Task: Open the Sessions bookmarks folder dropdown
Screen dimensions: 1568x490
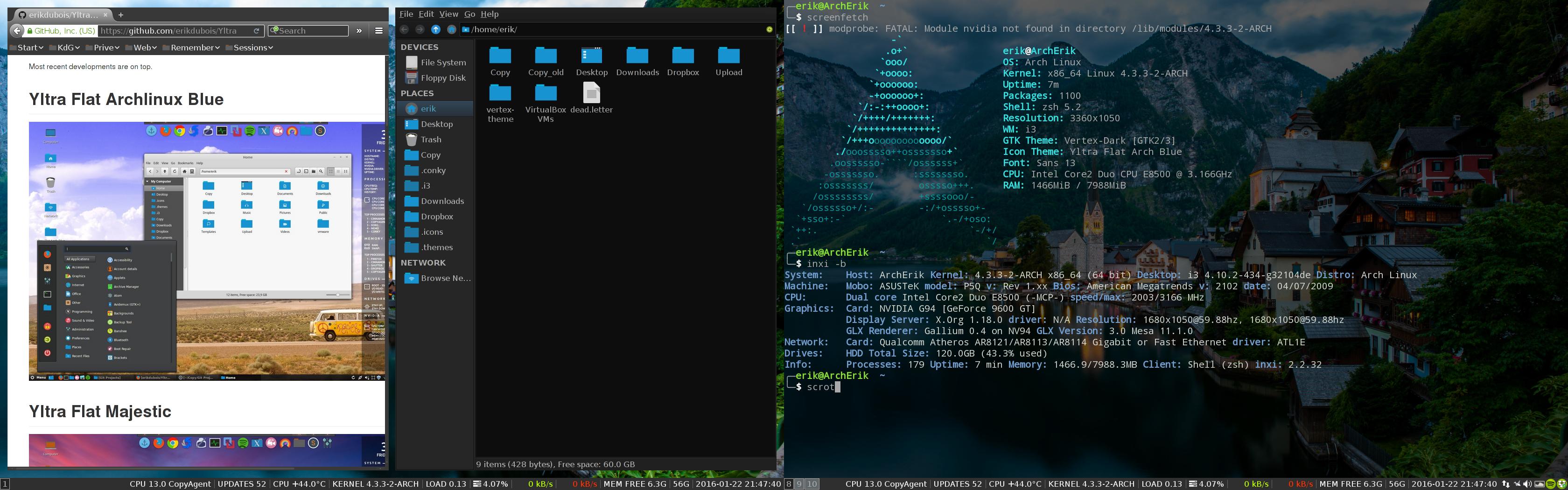Action: click(249, 48)
